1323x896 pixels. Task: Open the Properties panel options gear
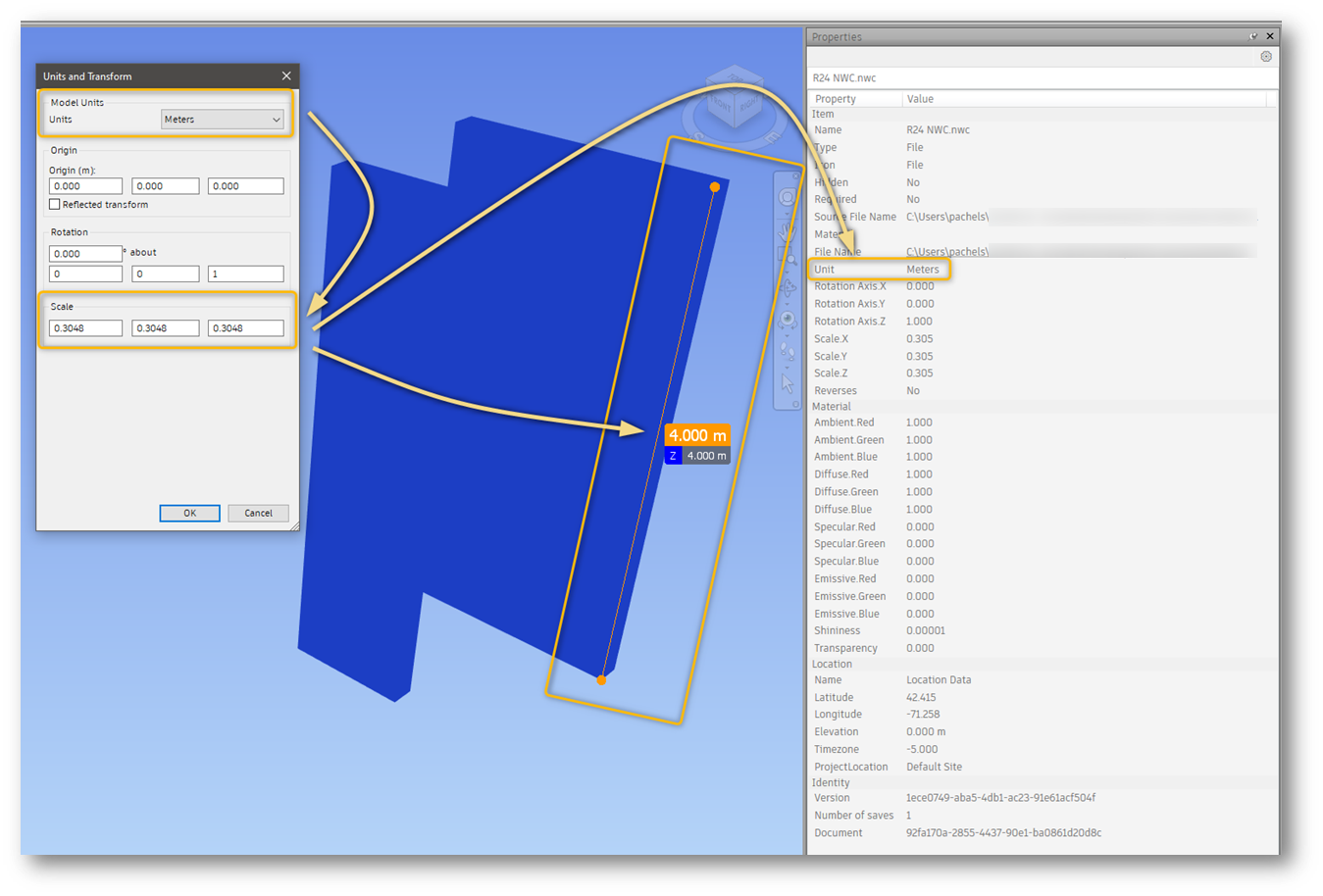coord(1265,56)
